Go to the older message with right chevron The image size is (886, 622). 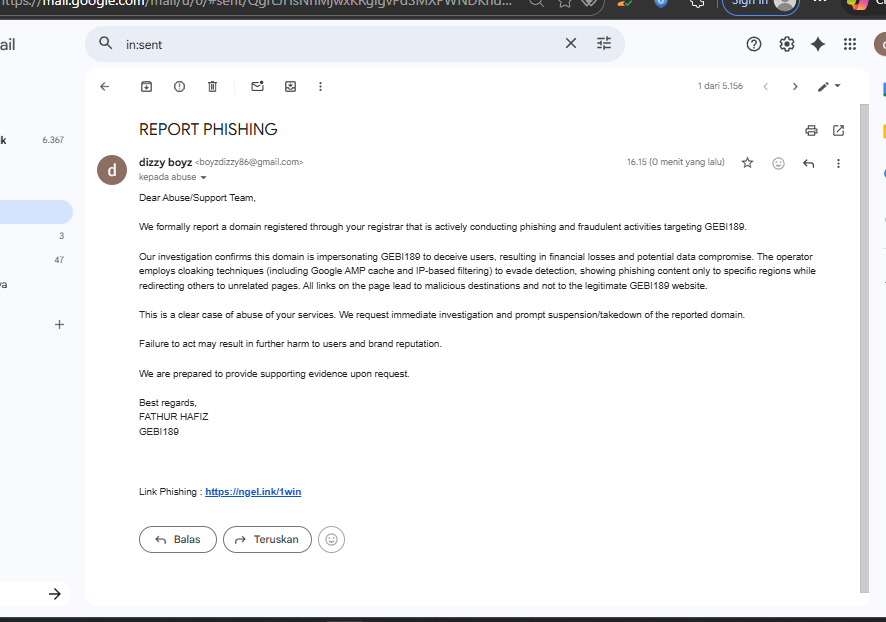click(795, 86)
